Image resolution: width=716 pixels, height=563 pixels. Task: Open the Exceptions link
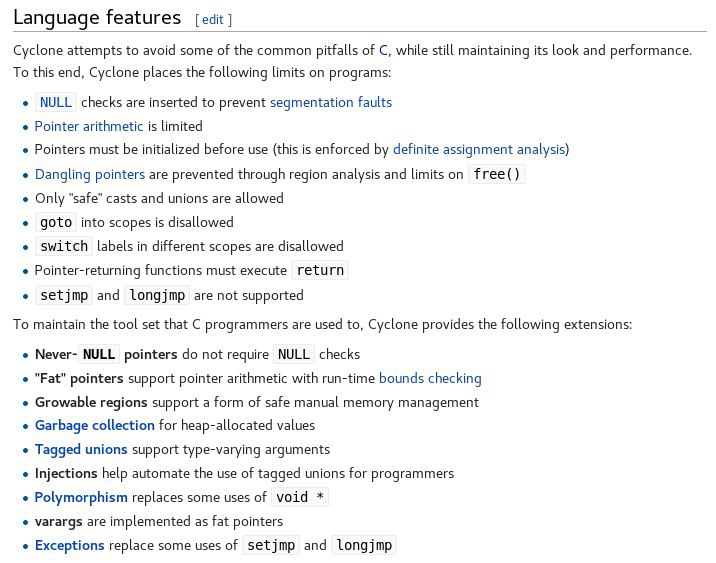pyautogui.click(x=69, y=546)
